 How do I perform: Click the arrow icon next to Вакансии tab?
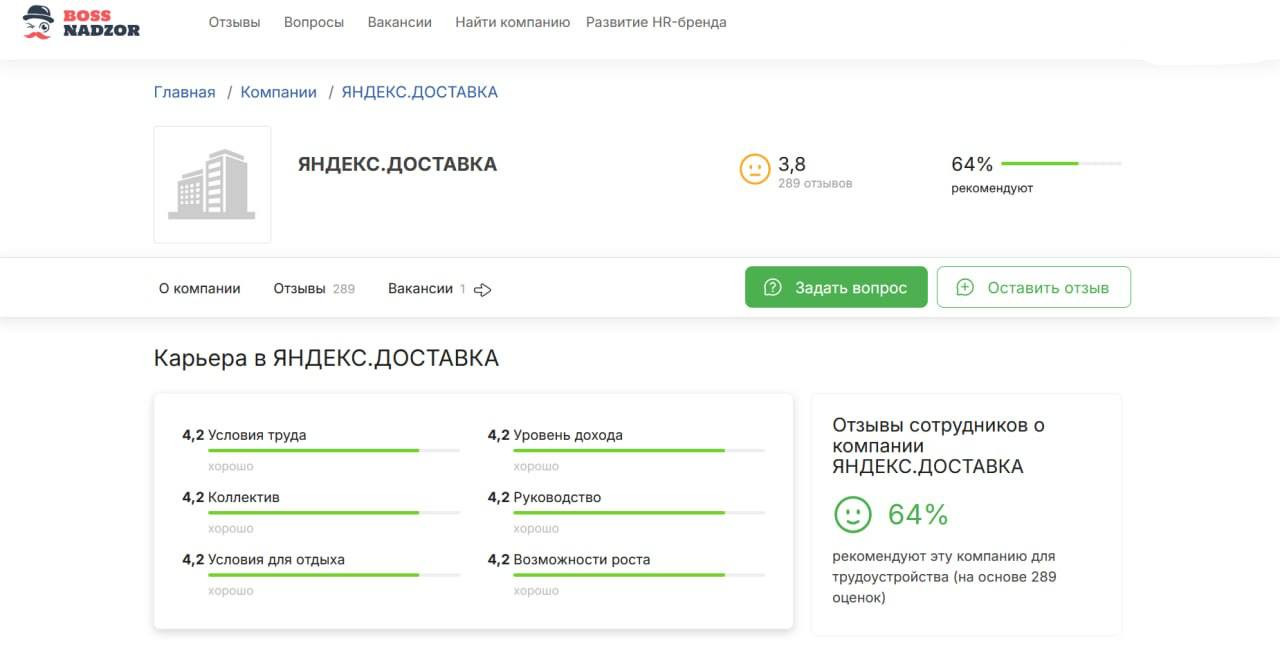click(483, 290)
